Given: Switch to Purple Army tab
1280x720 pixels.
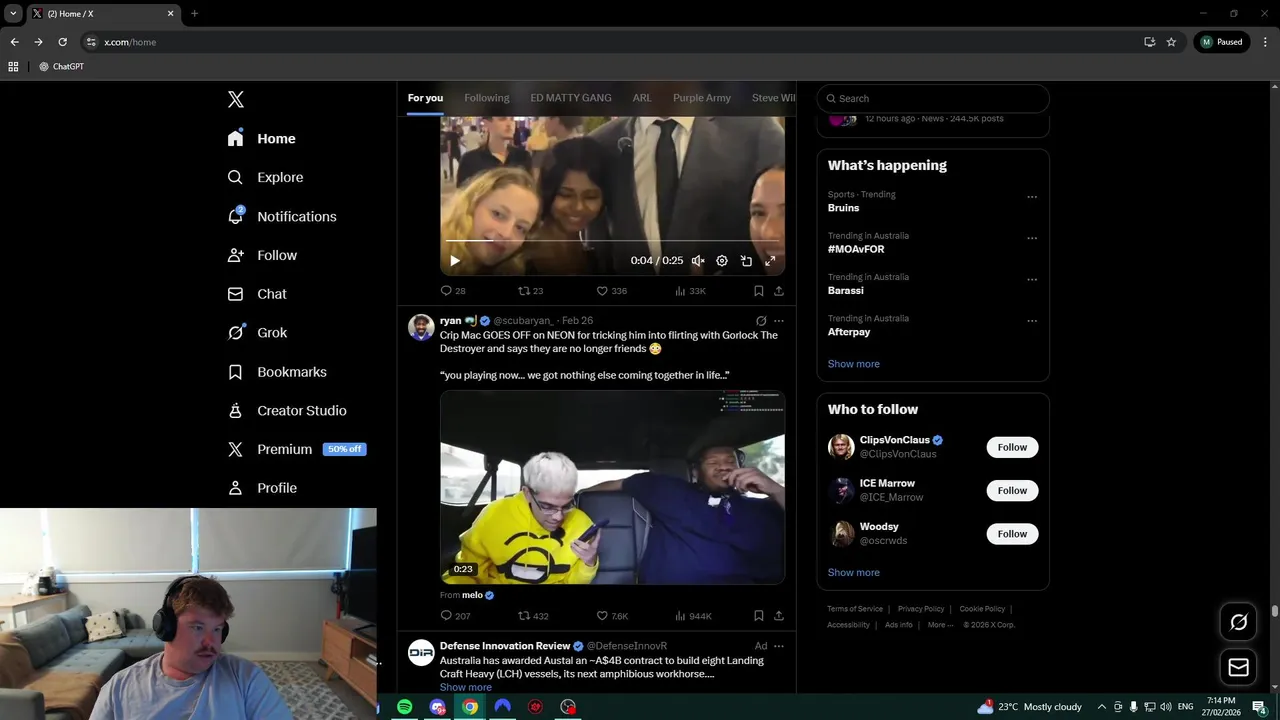Looking at the screenshot, I should pos(702,98).
